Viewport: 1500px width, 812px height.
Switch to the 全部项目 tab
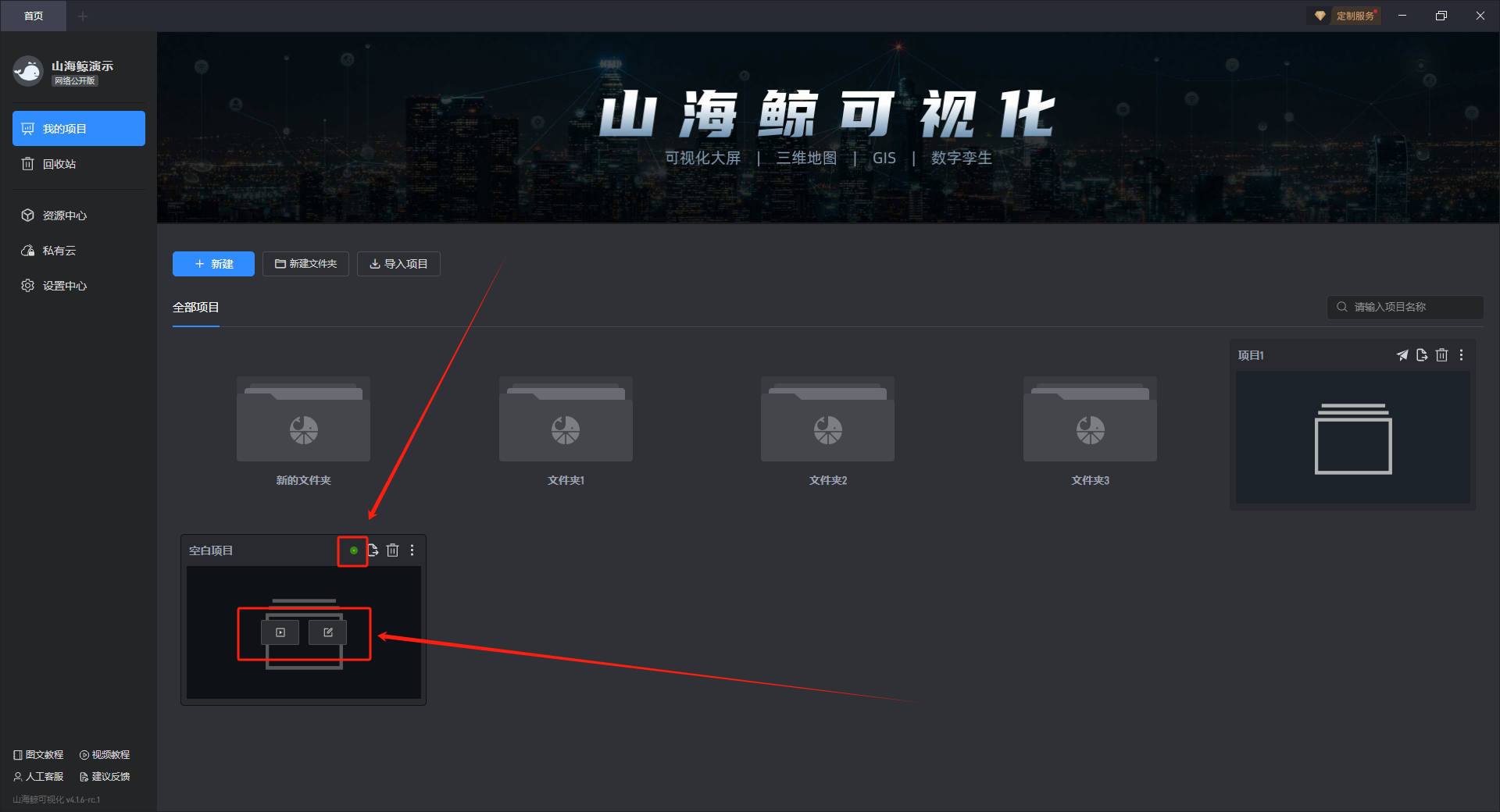196,308
